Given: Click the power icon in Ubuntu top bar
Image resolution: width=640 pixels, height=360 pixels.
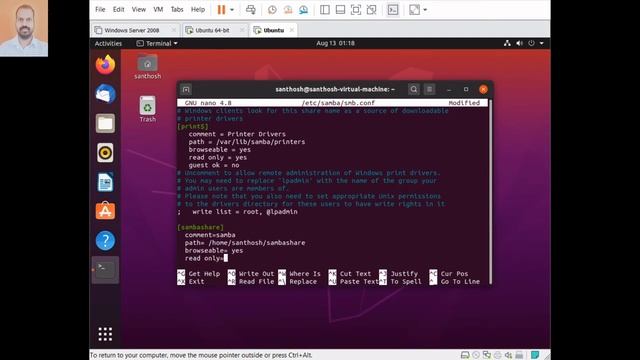Looking at the screenshot, I should click(531, 43).
